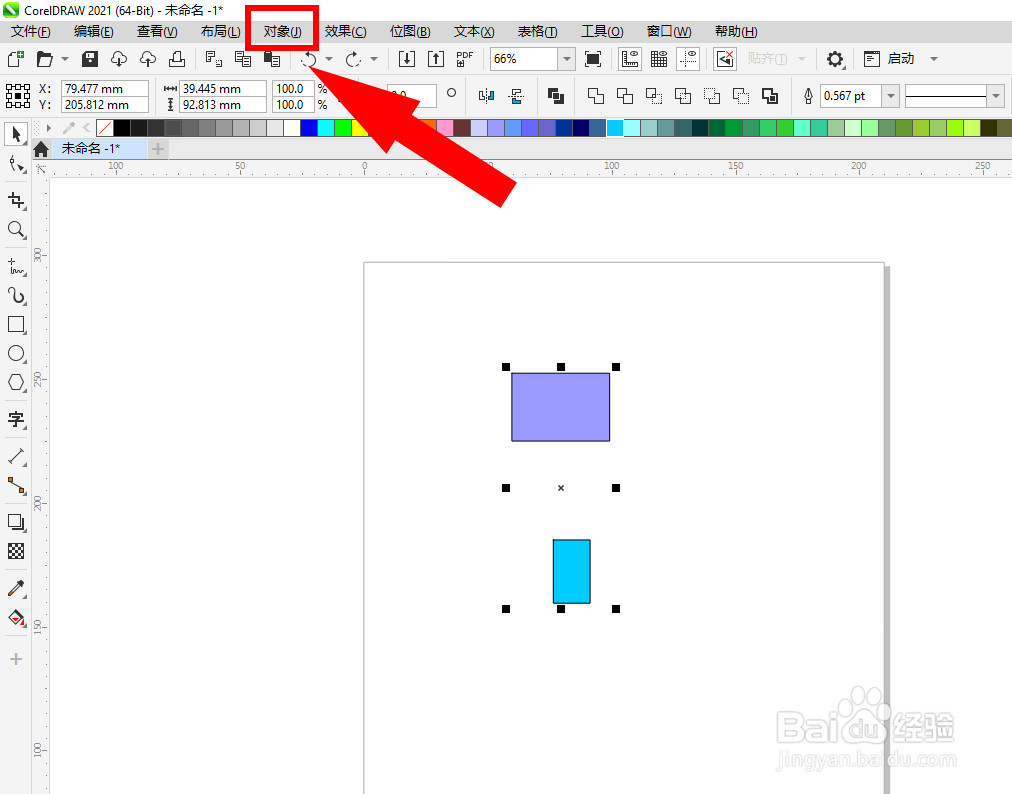This screenshot has width=1012, height=794.
Task: Select the cyan rectangle on canvas
Action: click(571, 571)
